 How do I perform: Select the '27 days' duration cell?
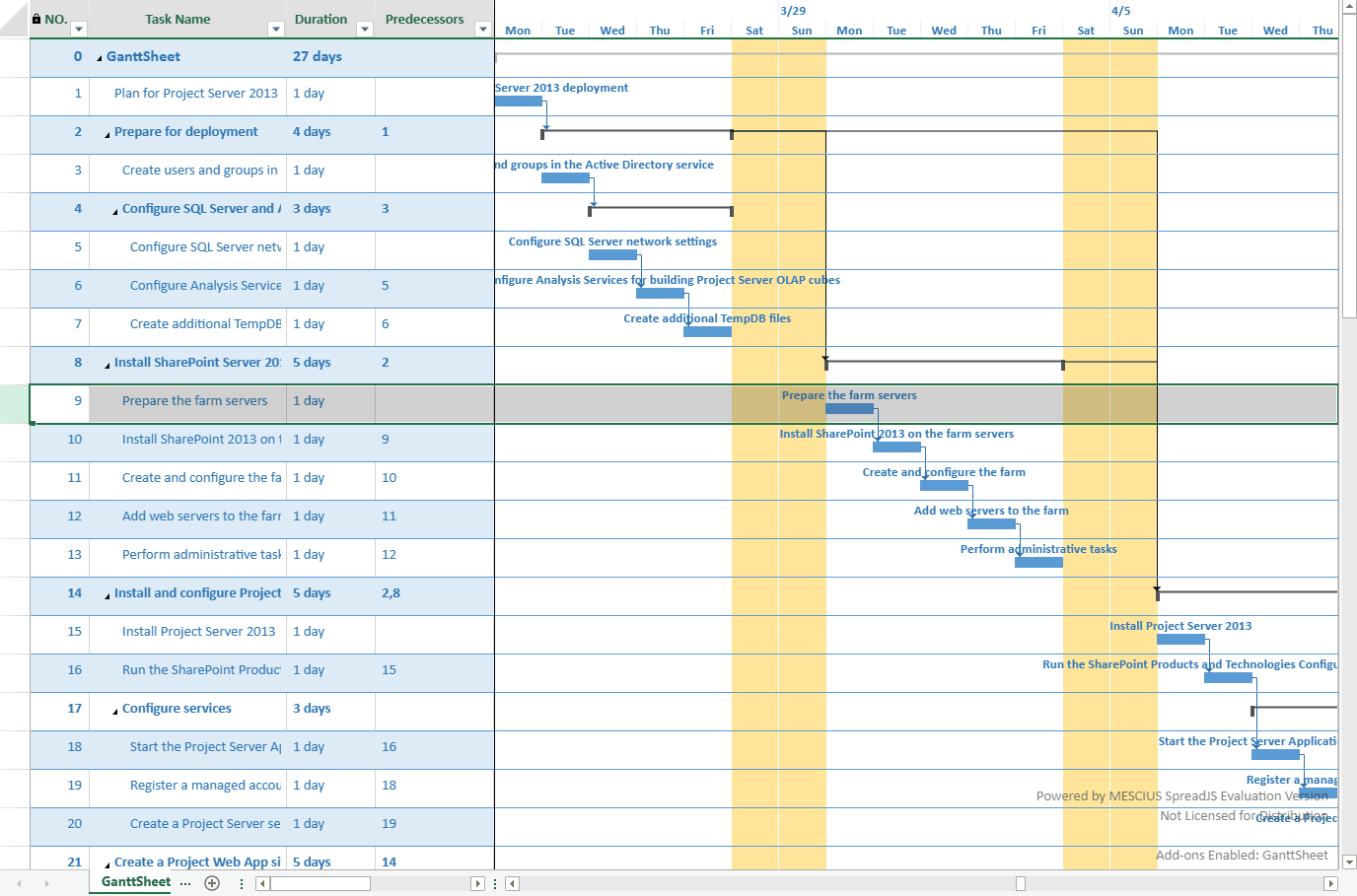tap(330, 57)
